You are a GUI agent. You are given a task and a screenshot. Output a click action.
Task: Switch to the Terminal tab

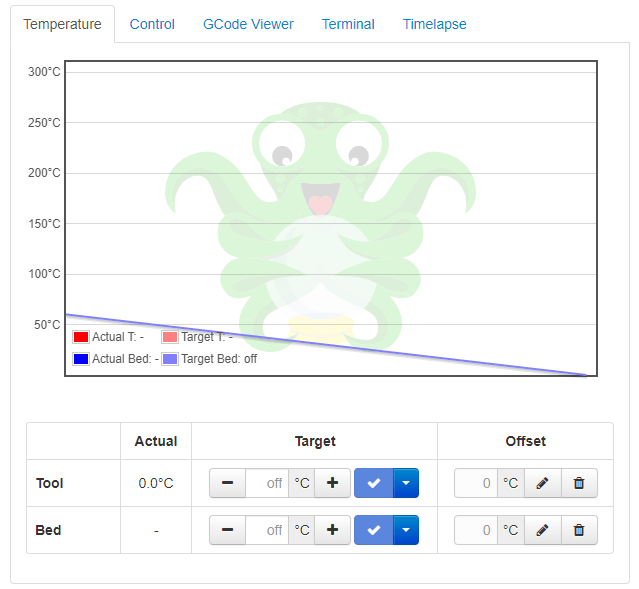(348, 24)
